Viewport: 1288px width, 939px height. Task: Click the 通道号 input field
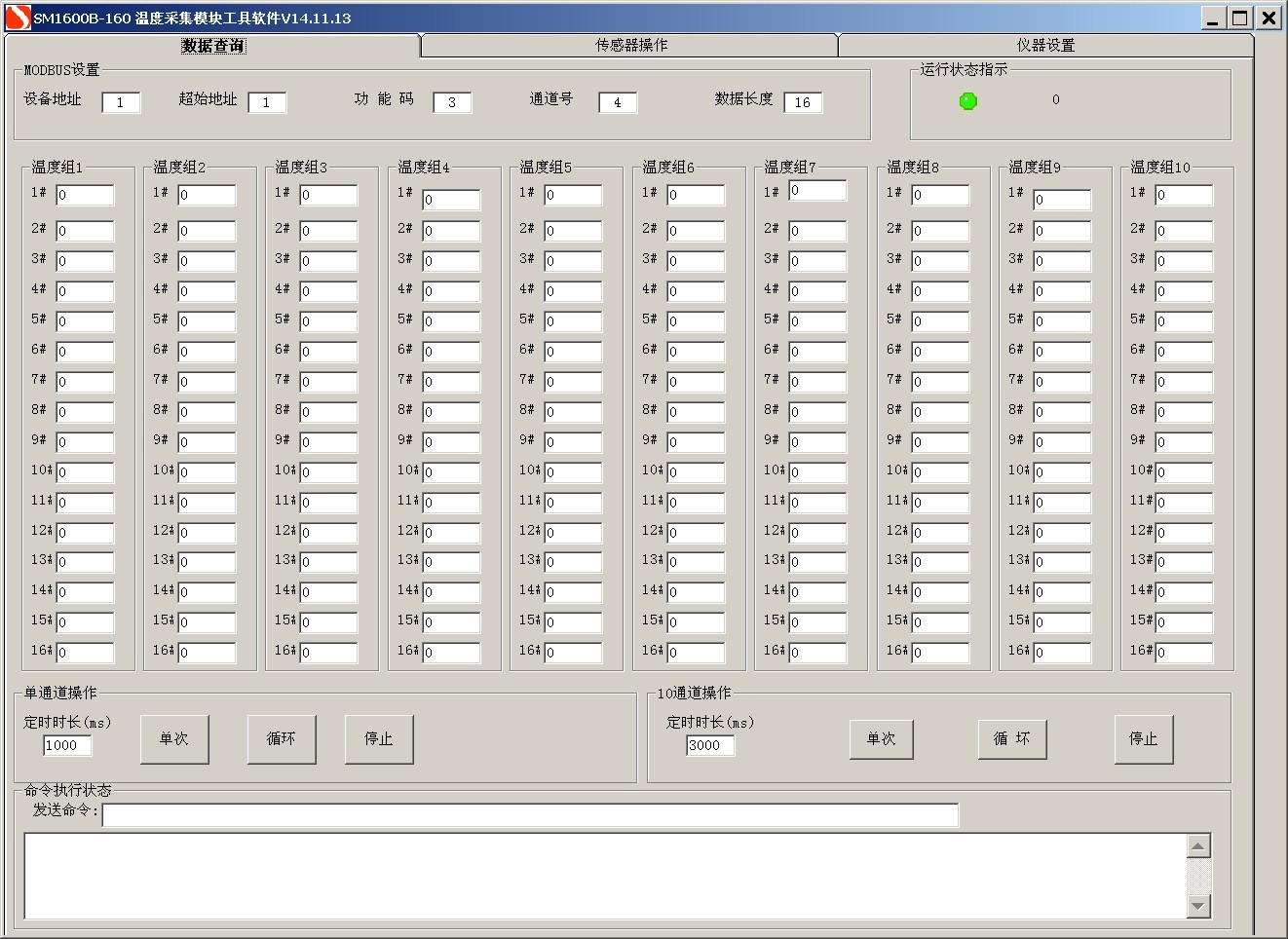point(618,102)
